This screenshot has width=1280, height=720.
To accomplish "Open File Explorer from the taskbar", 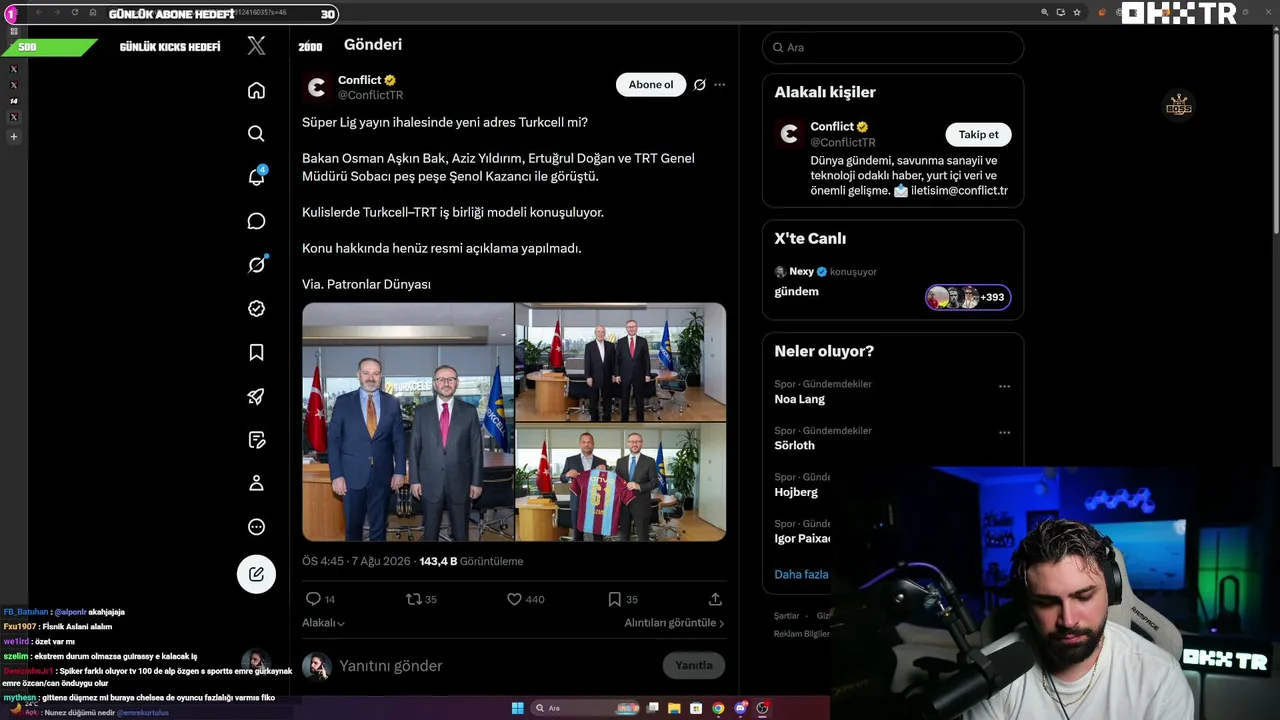I will coord(674,708).
